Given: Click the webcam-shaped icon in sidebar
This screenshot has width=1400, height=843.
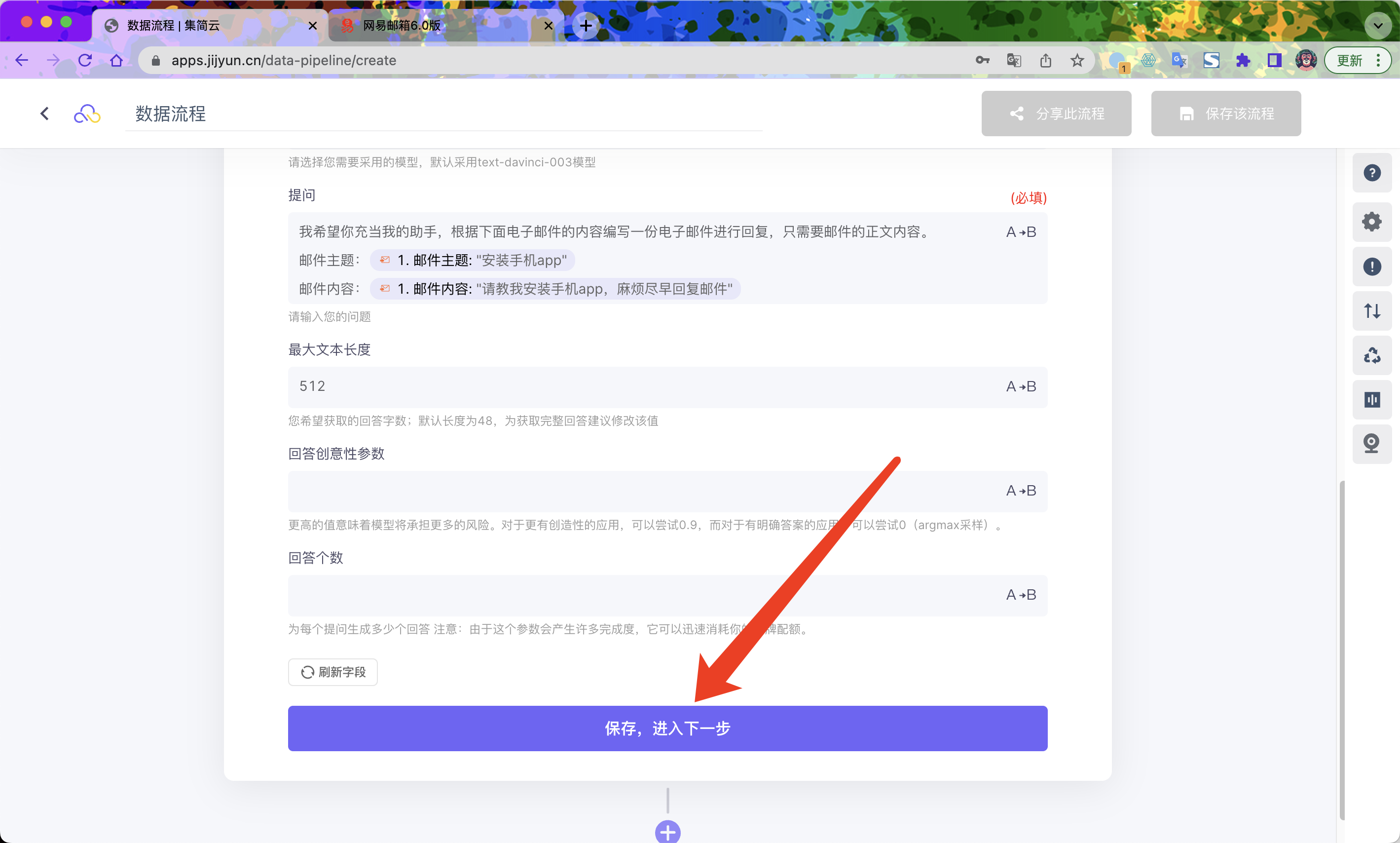Looking at the screenshot, I should click(1371, 444).
